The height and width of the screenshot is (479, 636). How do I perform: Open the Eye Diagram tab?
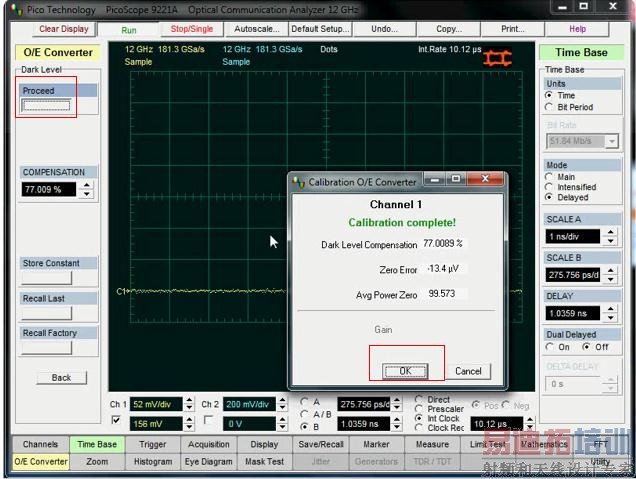208,462
